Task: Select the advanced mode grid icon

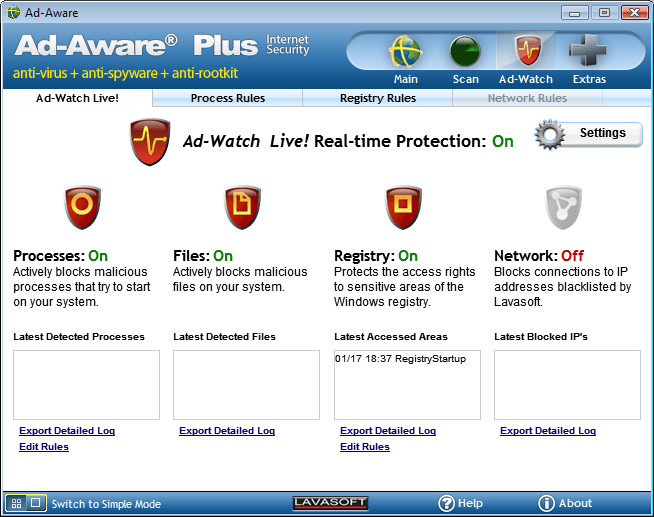Action: [16, 503]
